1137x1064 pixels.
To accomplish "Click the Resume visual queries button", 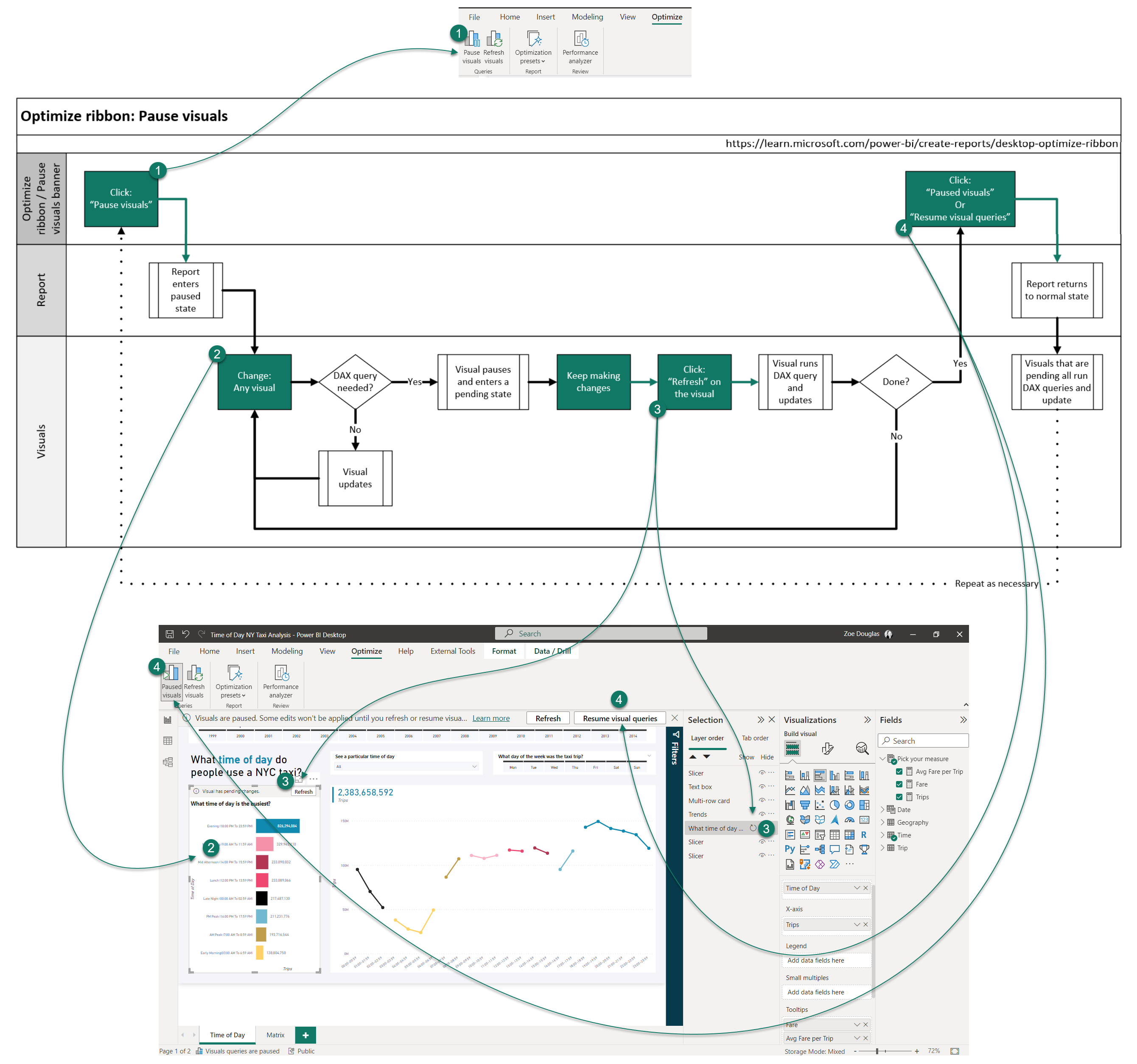I will 619,719.
